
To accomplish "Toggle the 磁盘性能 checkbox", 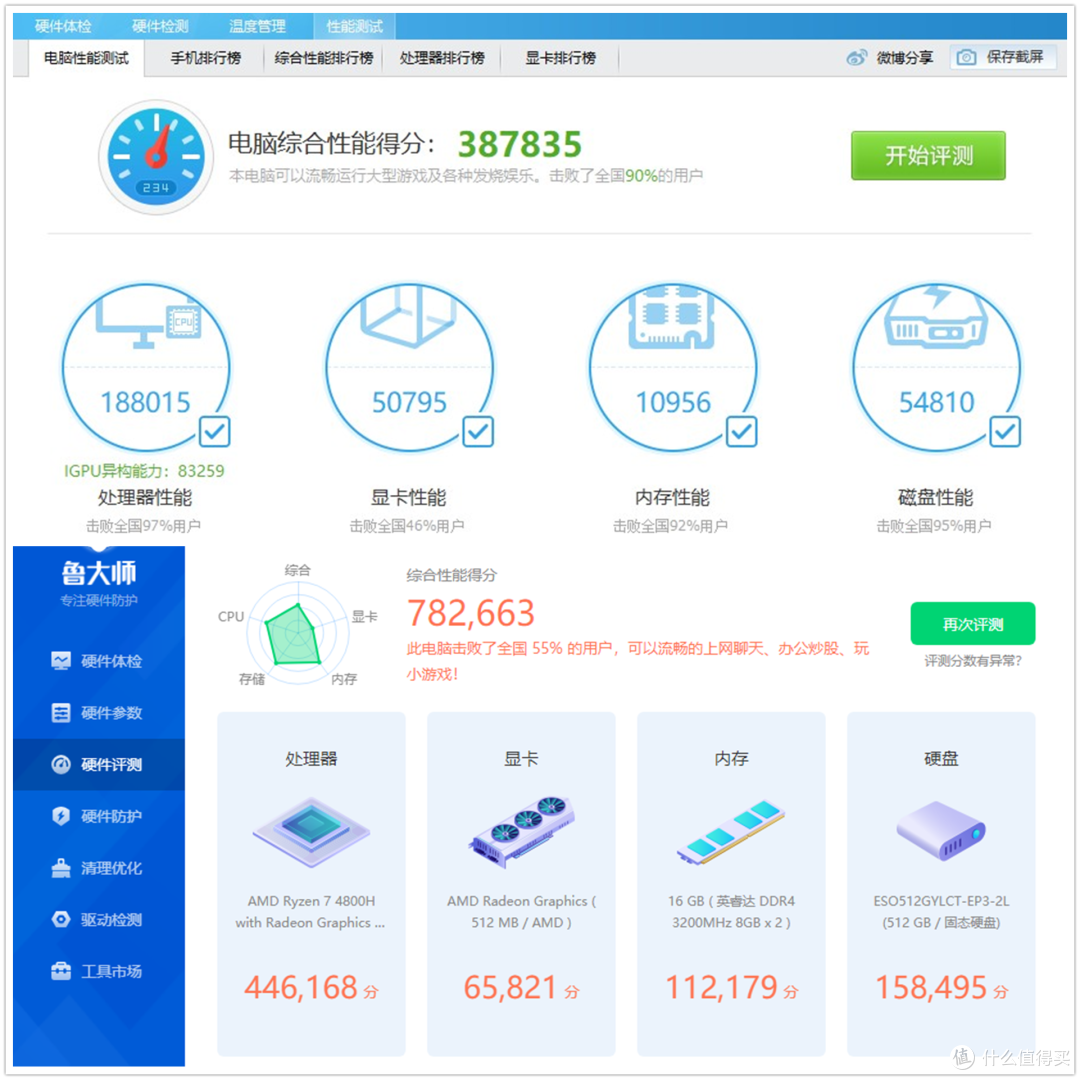I will pos(1005,432).
